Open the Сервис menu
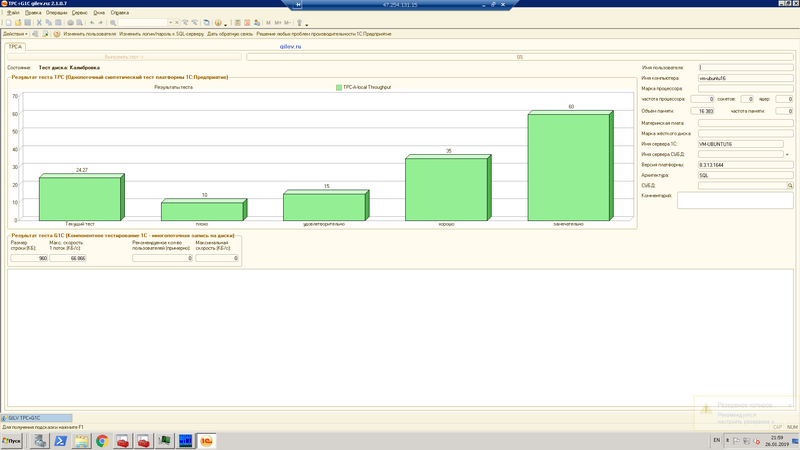Image resolution: width=800 pixels, height=450 pixels. (80, 12)
